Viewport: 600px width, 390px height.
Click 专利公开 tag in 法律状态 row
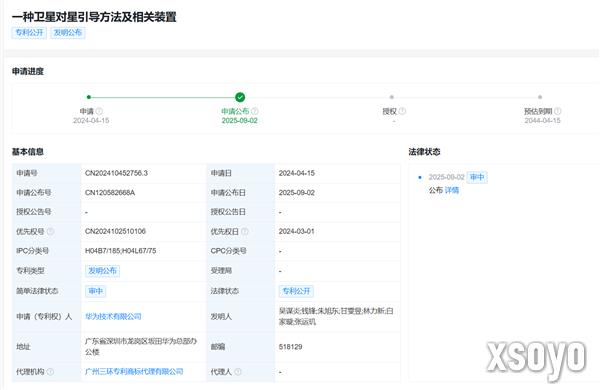pos(296,291)
